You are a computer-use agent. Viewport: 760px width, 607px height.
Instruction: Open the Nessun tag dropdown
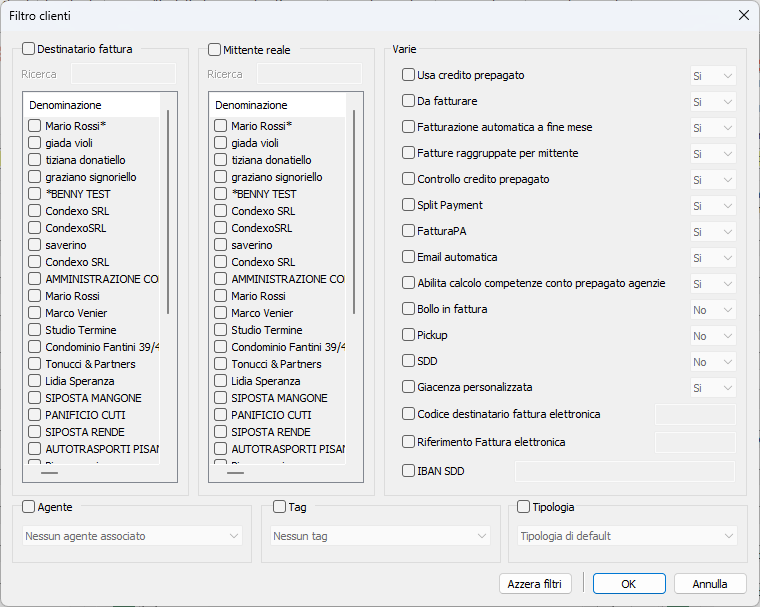(380, 536)
